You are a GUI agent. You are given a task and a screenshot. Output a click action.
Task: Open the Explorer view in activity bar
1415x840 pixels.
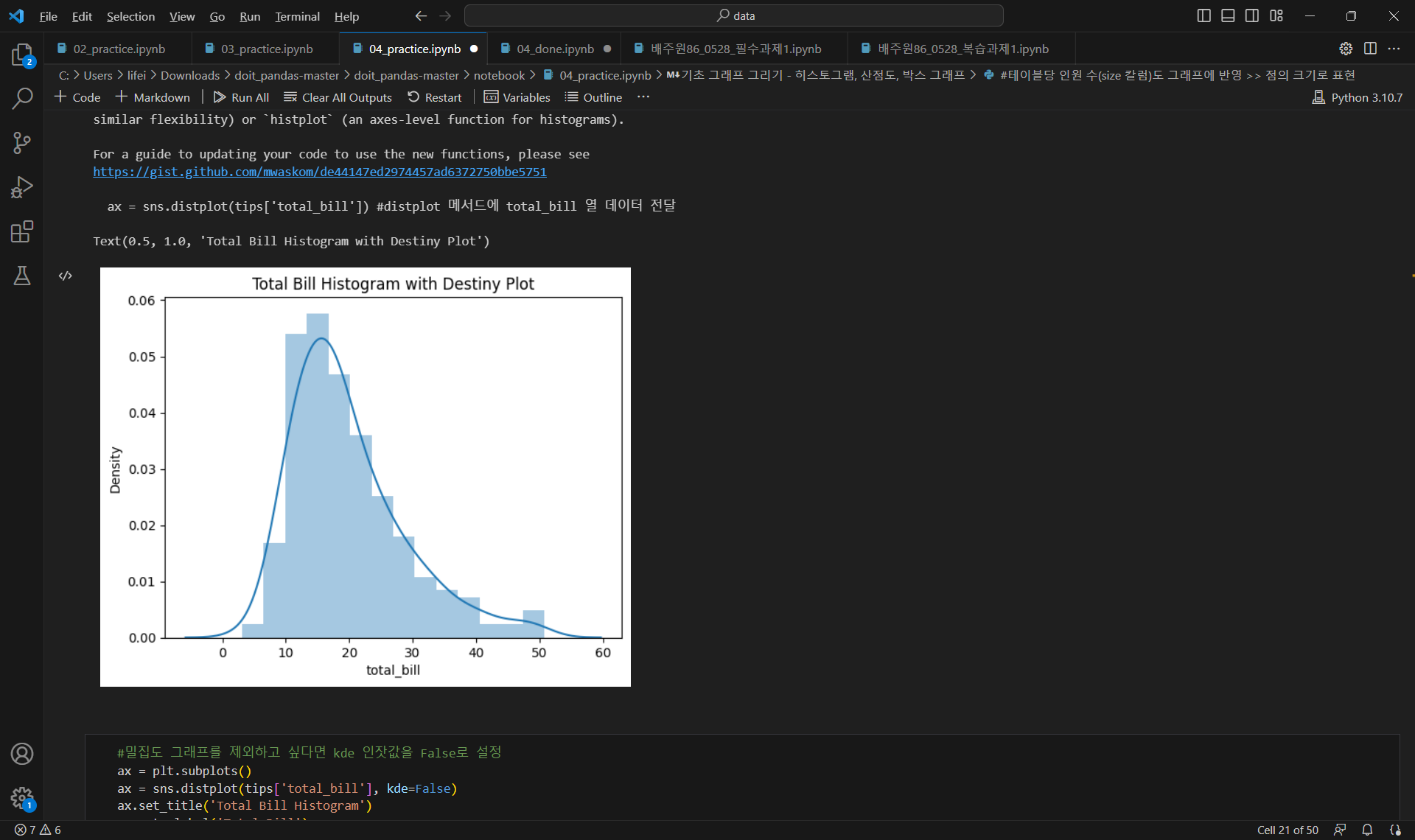pos(22,55)
